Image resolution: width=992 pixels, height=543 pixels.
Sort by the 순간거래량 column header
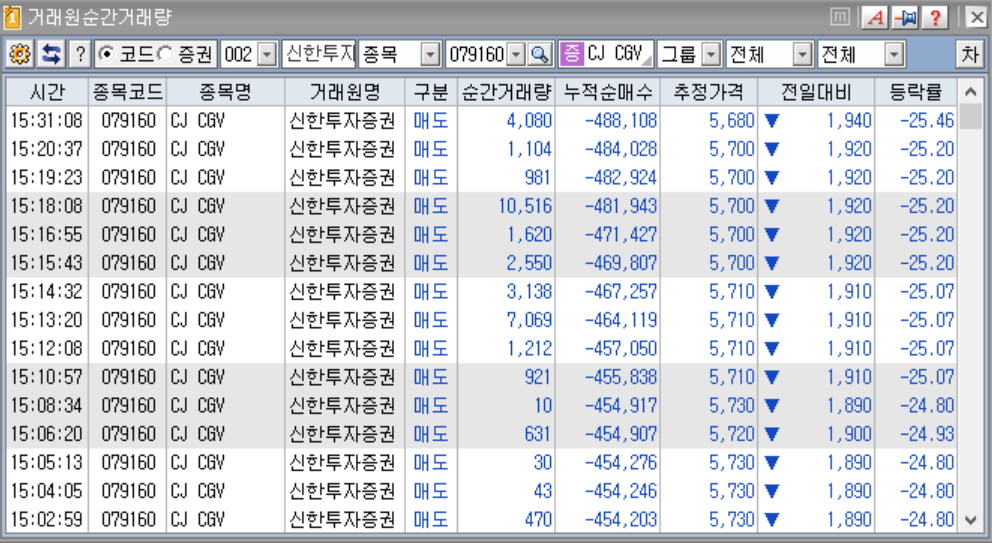(506, 92)
